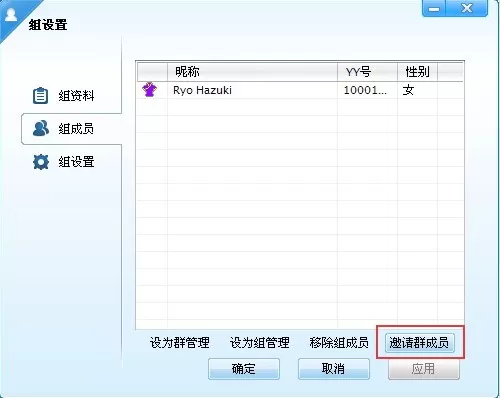Click the people icon beside 组成员

tap(41, 128)
